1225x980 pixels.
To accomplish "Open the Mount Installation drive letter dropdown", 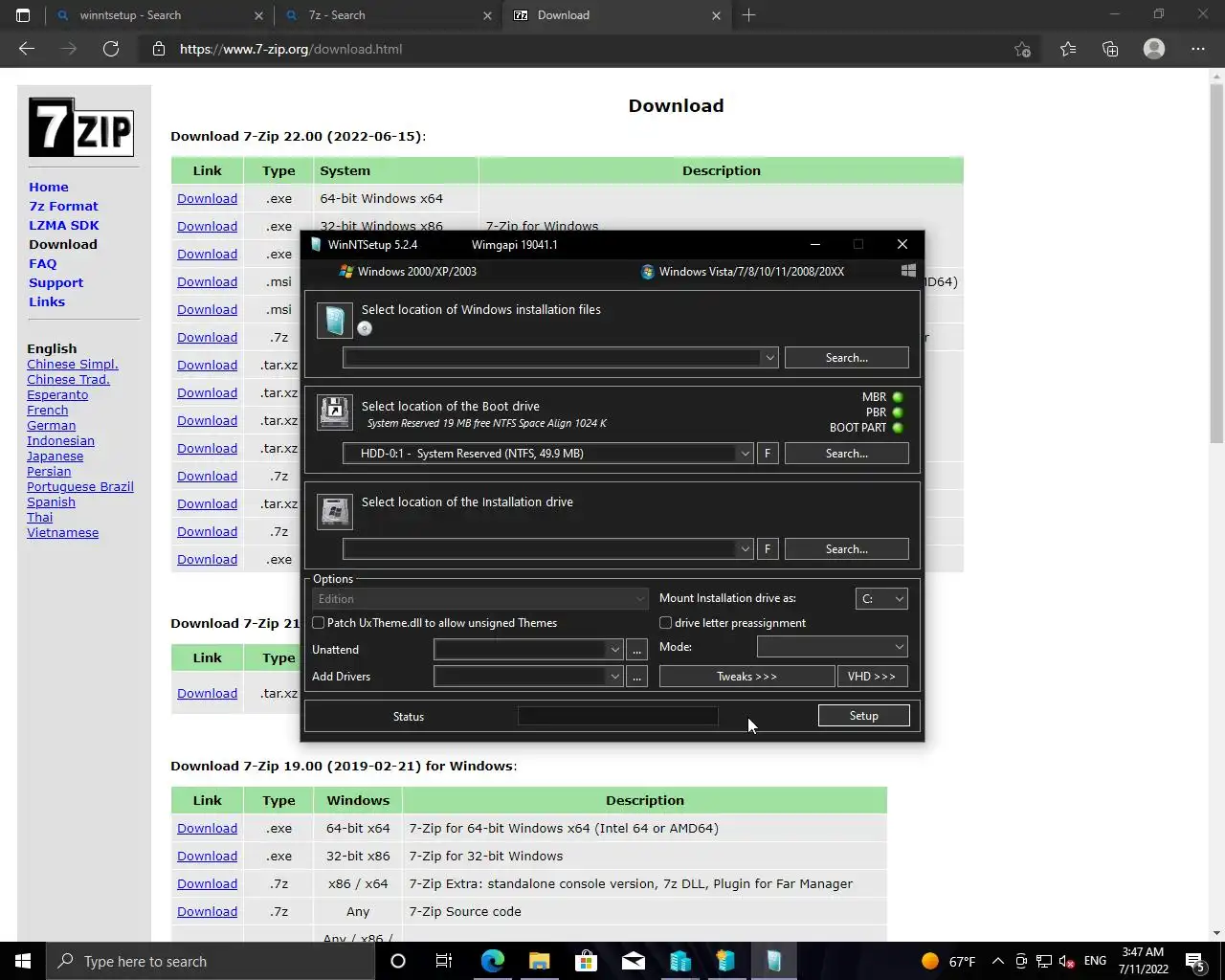I will coord(881,599).
